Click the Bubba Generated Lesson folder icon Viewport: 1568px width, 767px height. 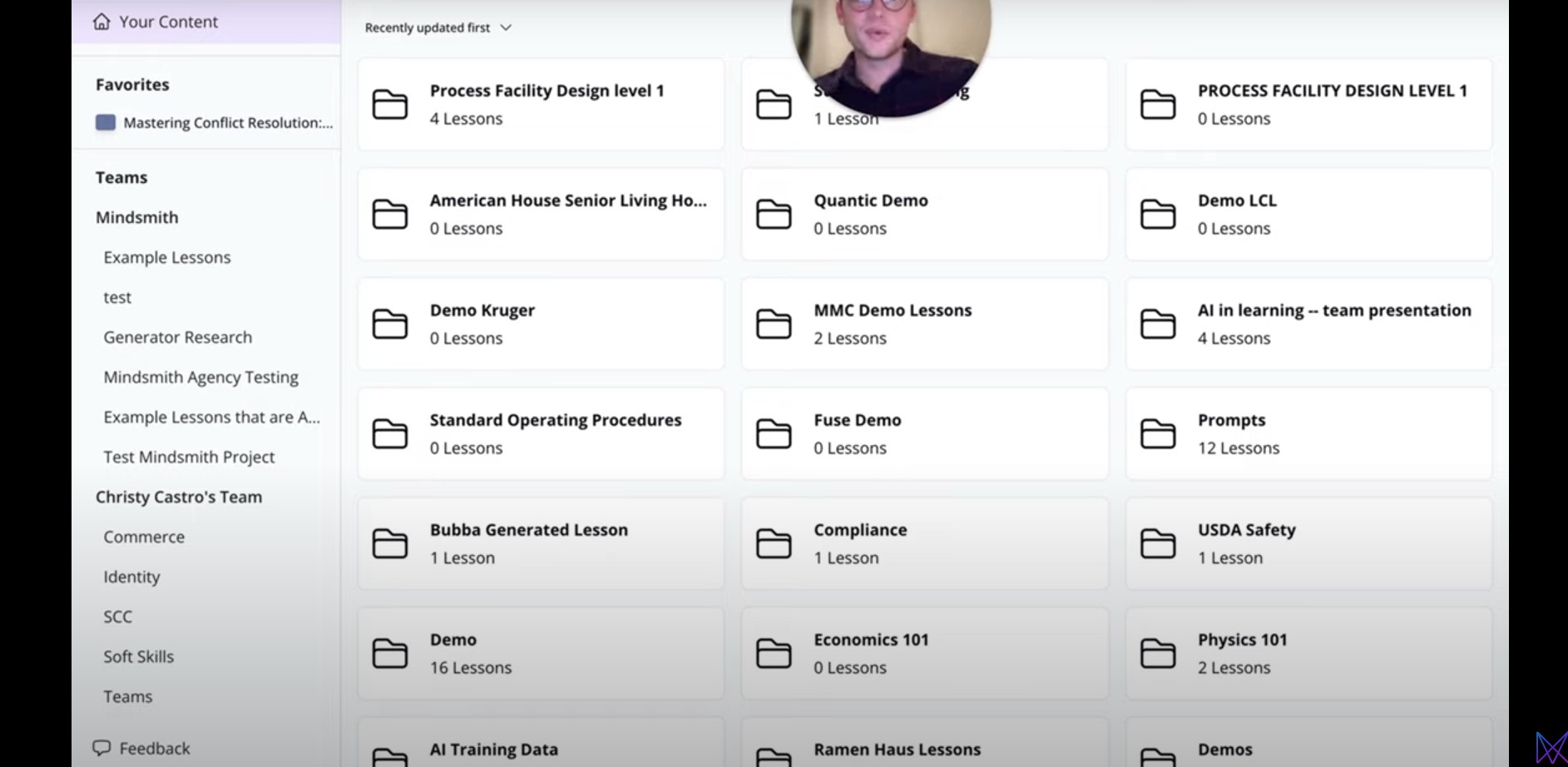point(389,544)
